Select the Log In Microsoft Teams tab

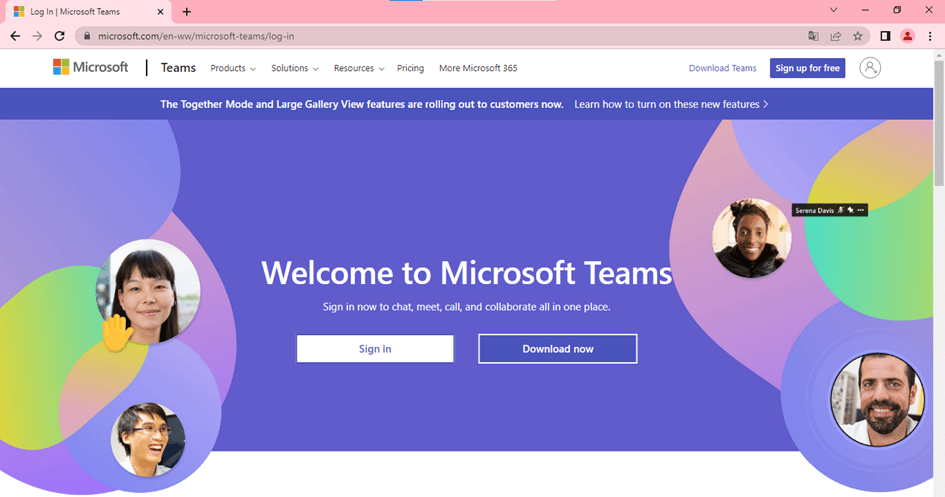pos(89,11)
